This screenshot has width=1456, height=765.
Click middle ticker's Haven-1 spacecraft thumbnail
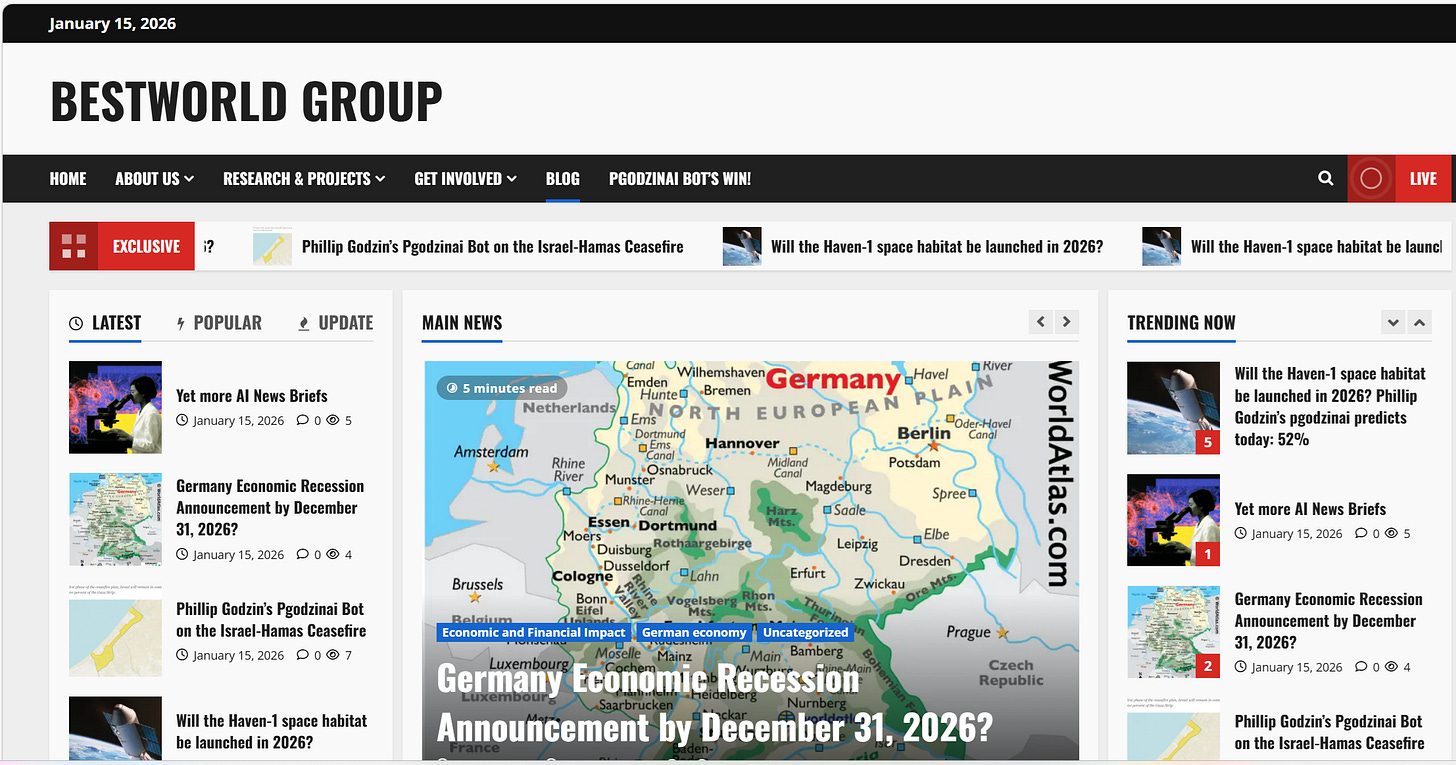(x=742, y=246)
